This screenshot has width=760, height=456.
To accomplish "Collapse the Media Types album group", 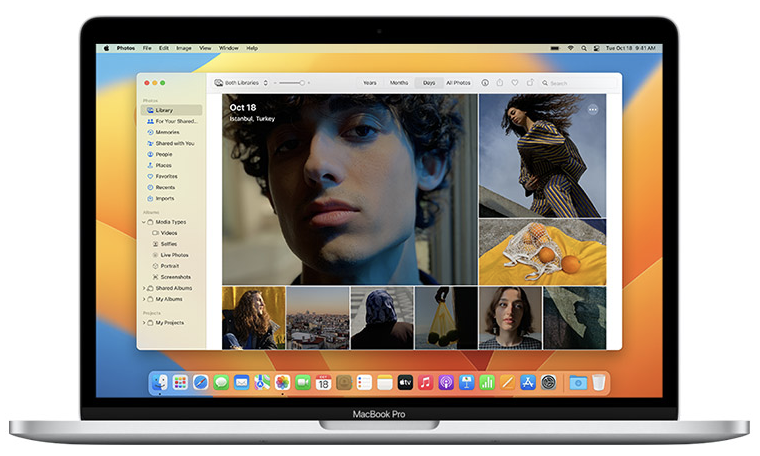I will 143,222.
